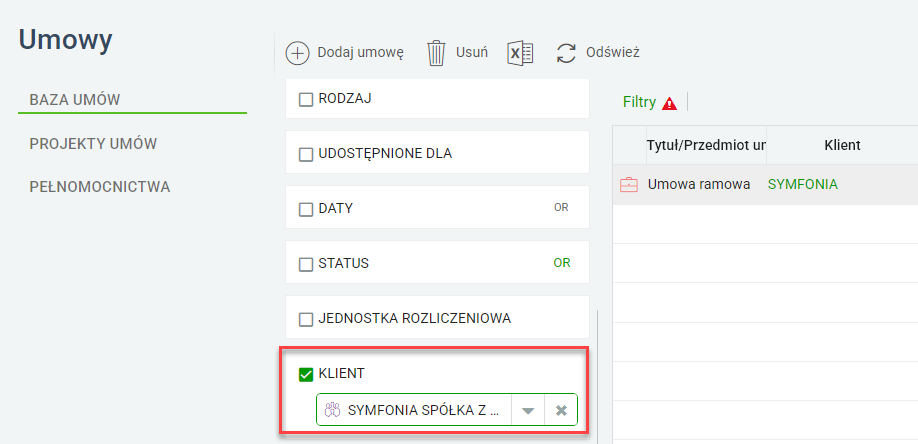Sort by the Klient column header
Screen dimensions: 918x444
[x=842, y=145]
